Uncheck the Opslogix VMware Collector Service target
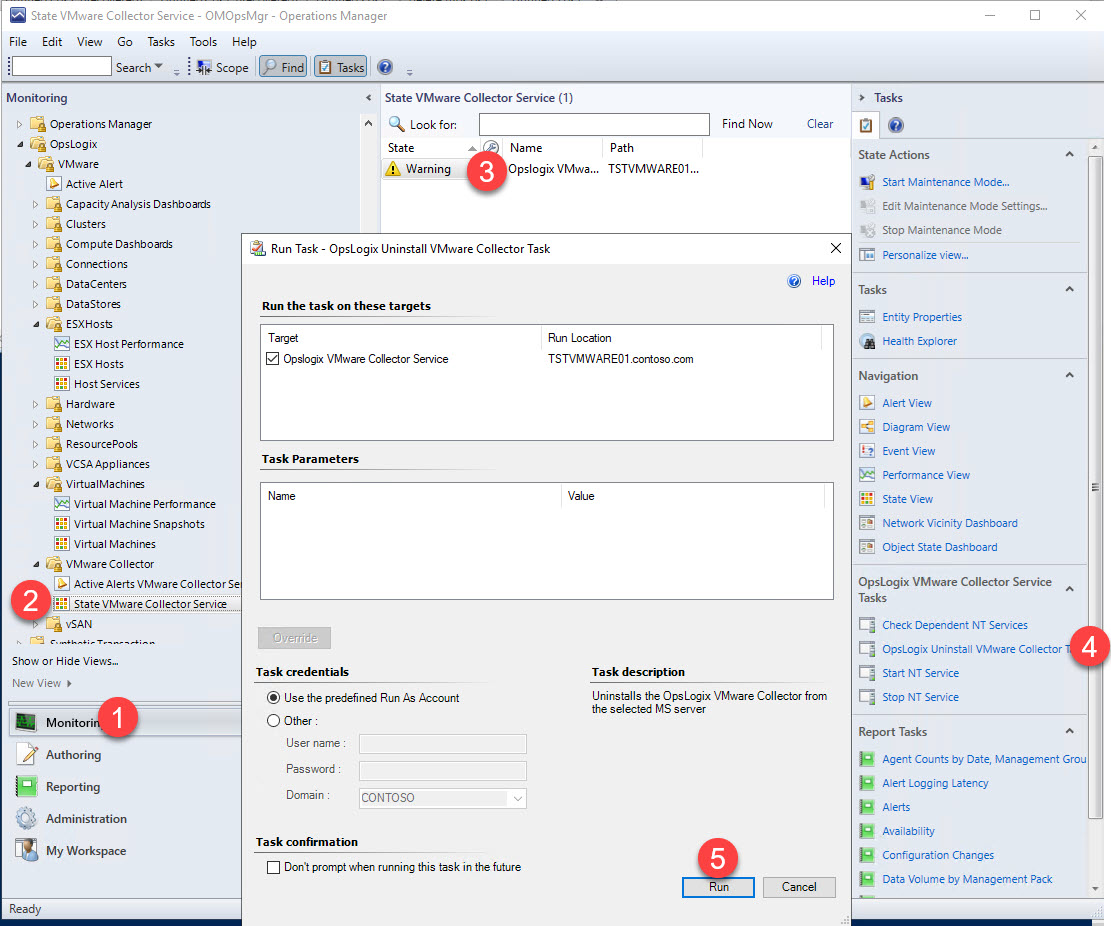The width and height of the screenshot is (1111, 926). click(x=272, y=359)
